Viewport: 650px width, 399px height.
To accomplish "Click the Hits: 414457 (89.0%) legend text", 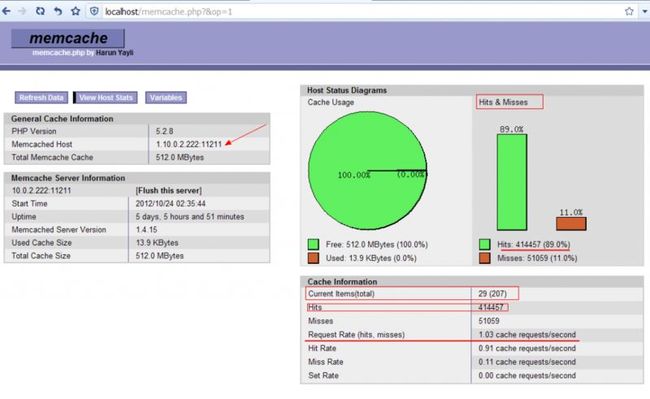I will pos(534,244).
